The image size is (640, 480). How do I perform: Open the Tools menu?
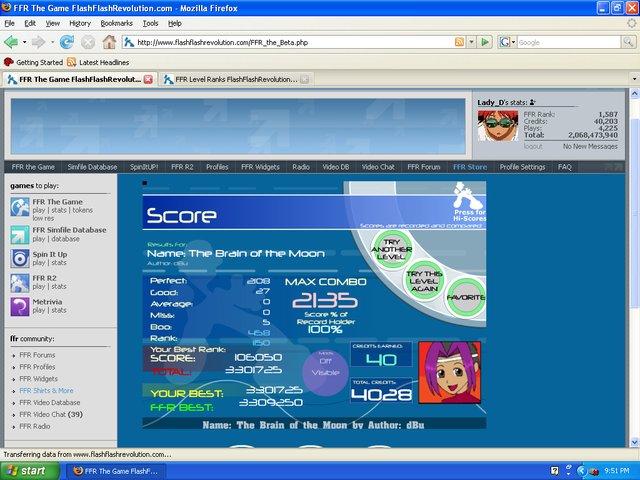(x=150, y=24)
